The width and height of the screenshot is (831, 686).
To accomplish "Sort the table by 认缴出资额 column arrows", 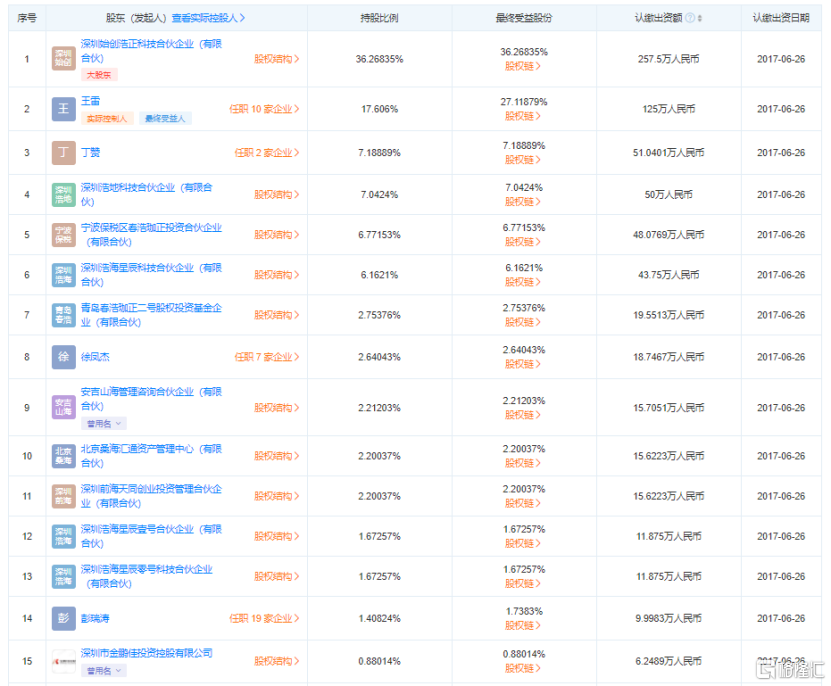I will coord(700,18).
